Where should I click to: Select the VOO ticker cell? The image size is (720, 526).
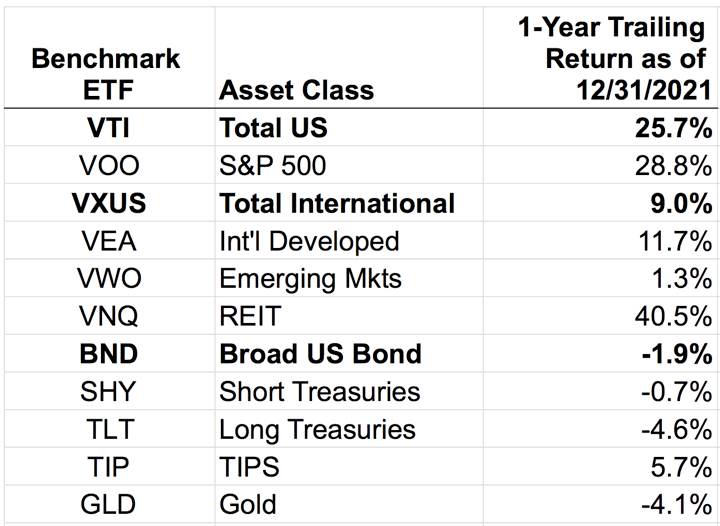pos(109,166)
